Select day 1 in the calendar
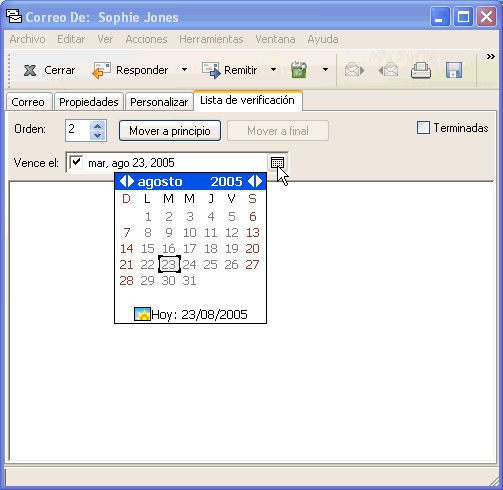503x490 pixels. pyautogui.click(x=148, y=217)
